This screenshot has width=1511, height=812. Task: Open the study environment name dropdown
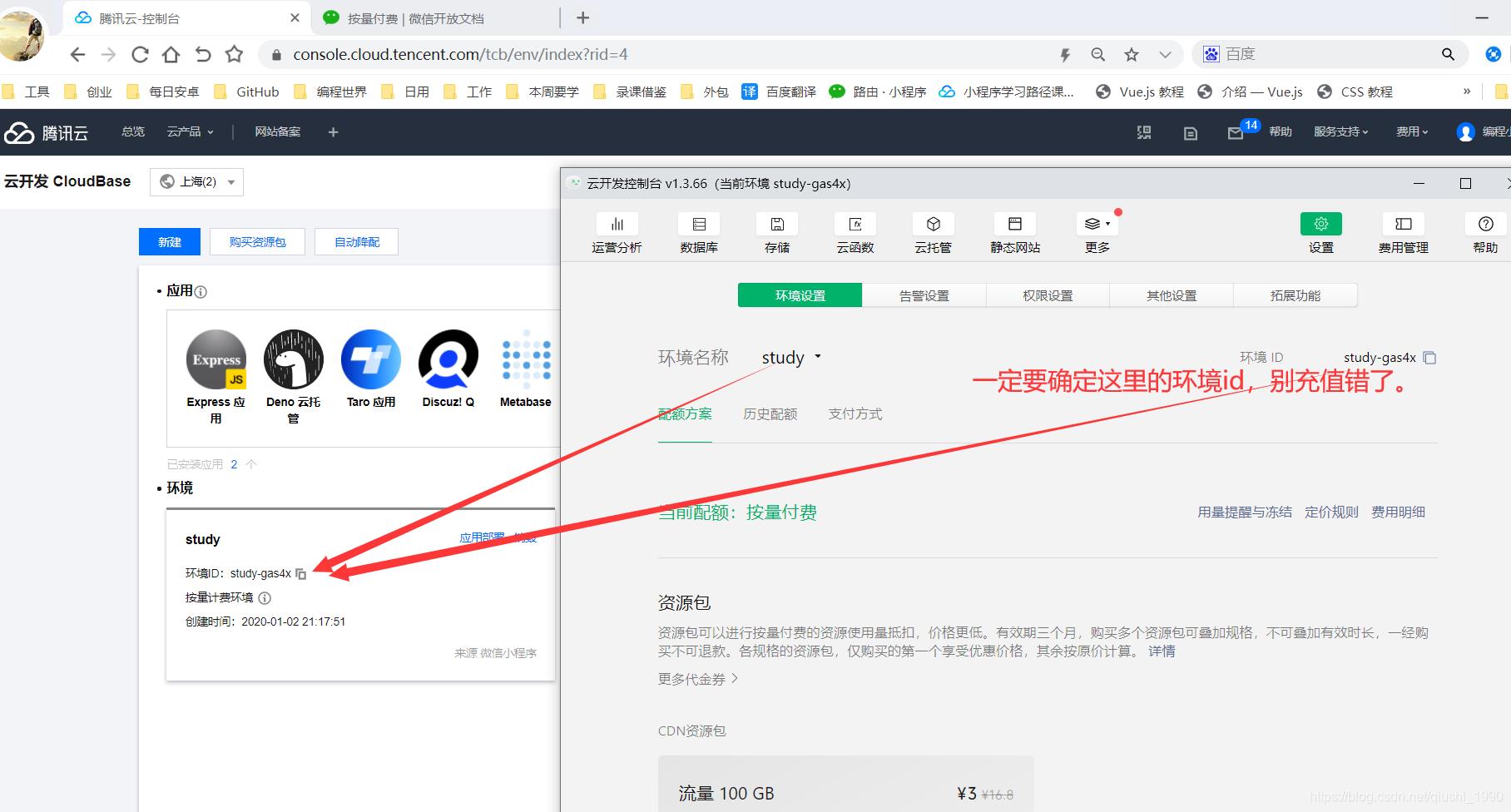[792, 358]
